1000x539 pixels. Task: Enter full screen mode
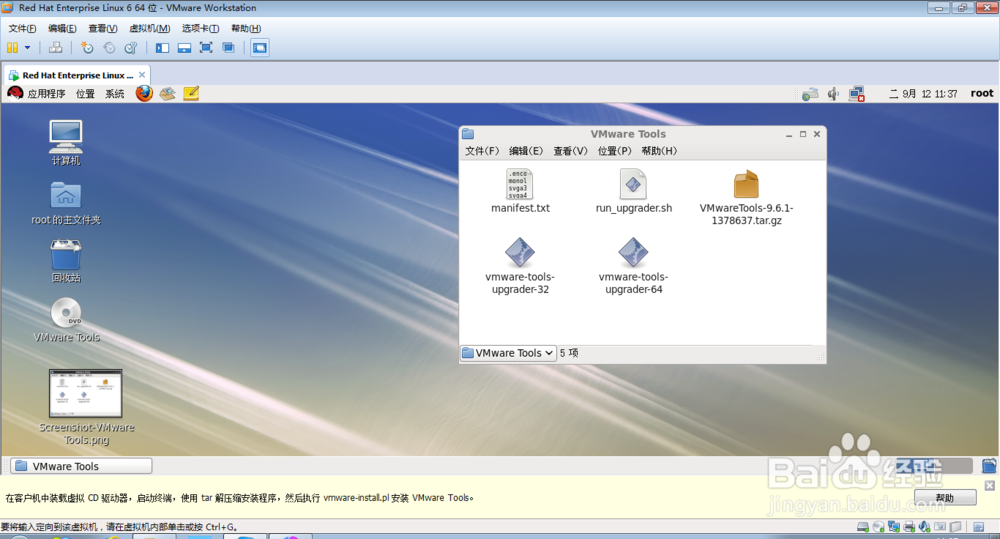(x=206, y=48)
